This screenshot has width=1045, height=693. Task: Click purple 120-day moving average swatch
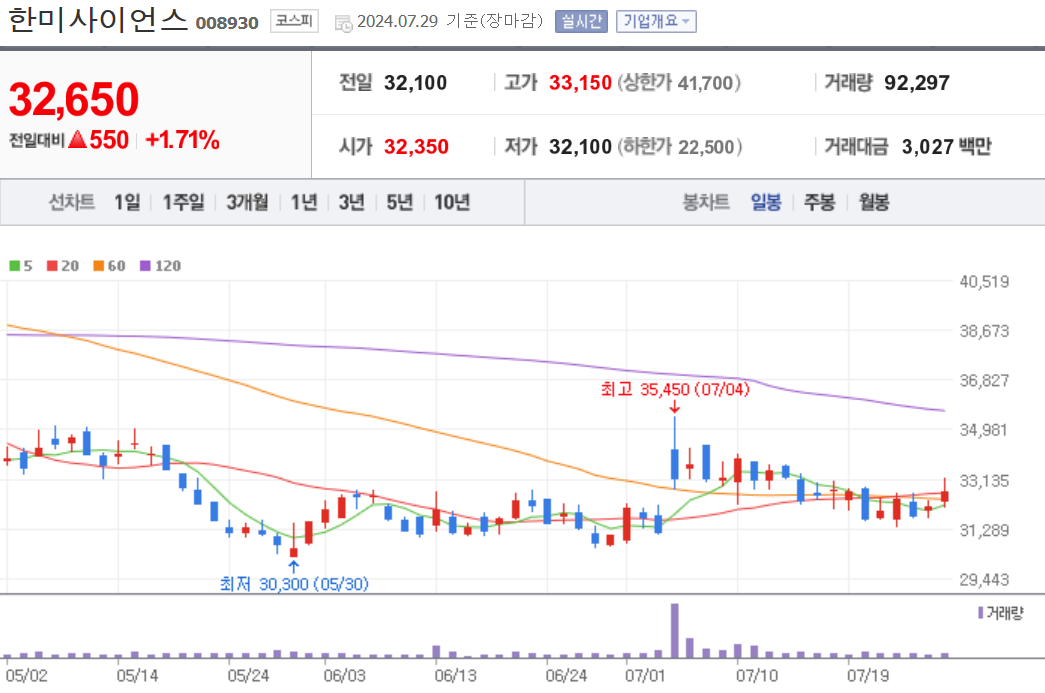coord(145,266)
